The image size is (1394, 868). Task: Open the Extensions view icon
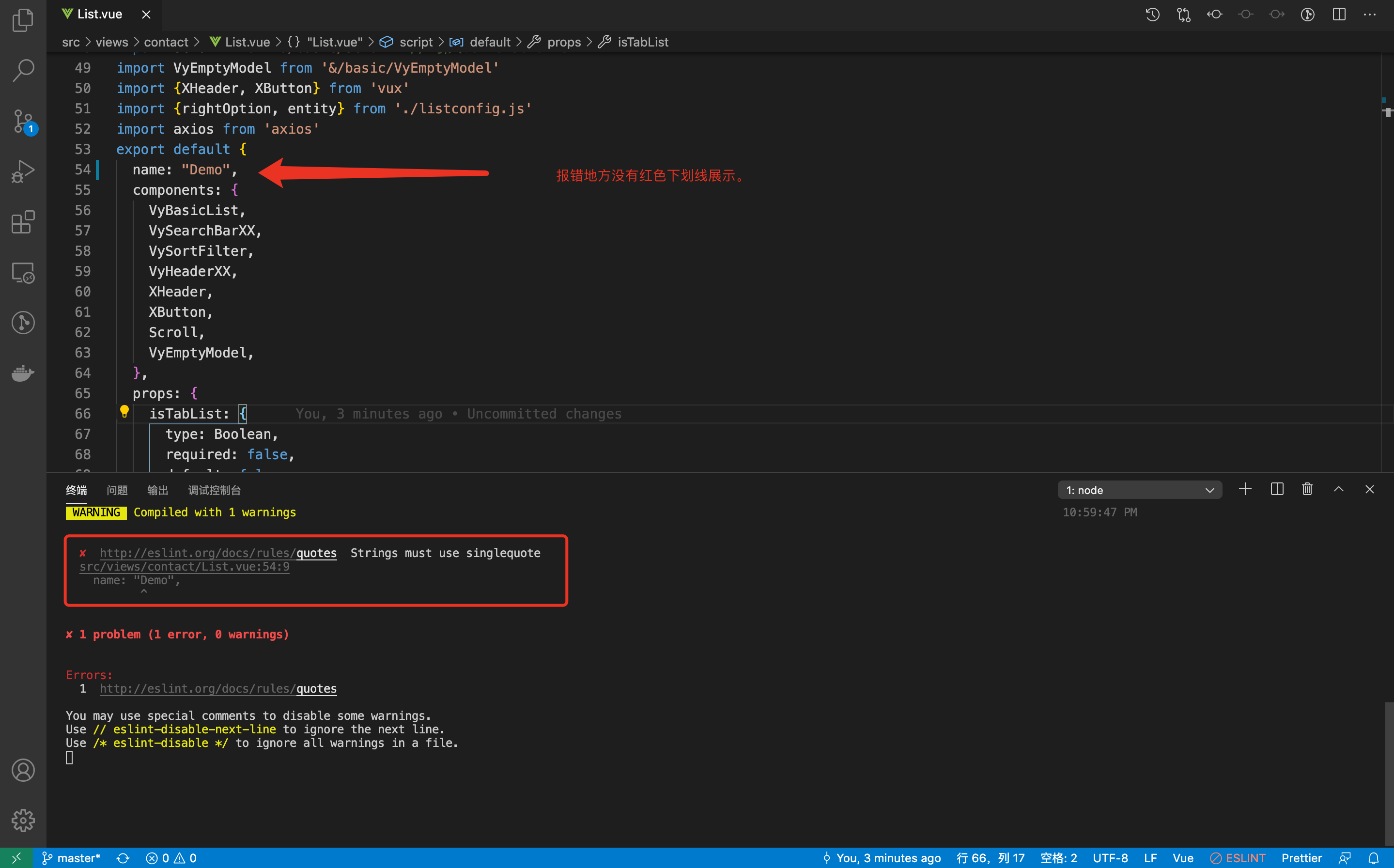(x=23, y=222)
